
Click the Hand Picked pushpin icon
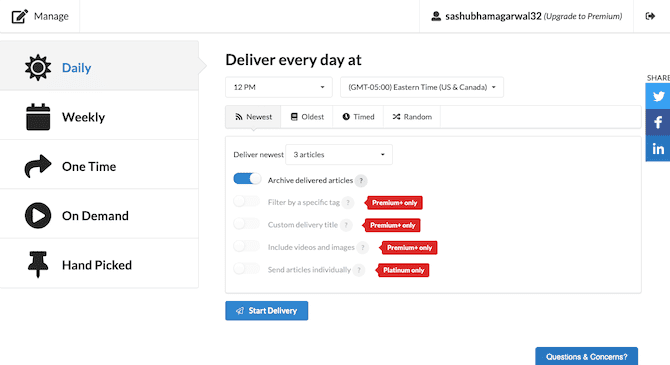[38, 265]
